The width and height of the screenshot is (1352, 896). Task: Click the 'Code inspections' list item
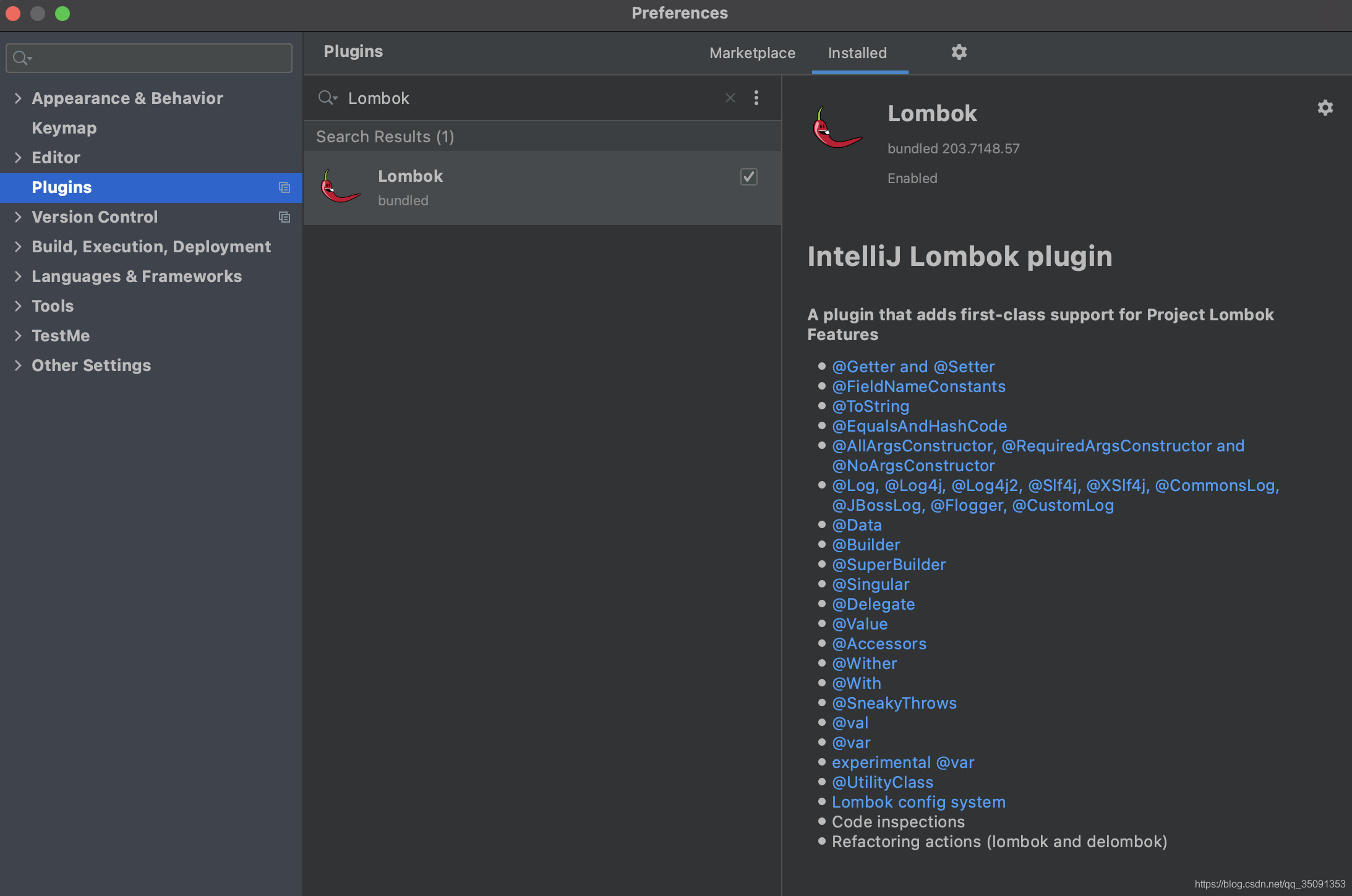[898, 822]
